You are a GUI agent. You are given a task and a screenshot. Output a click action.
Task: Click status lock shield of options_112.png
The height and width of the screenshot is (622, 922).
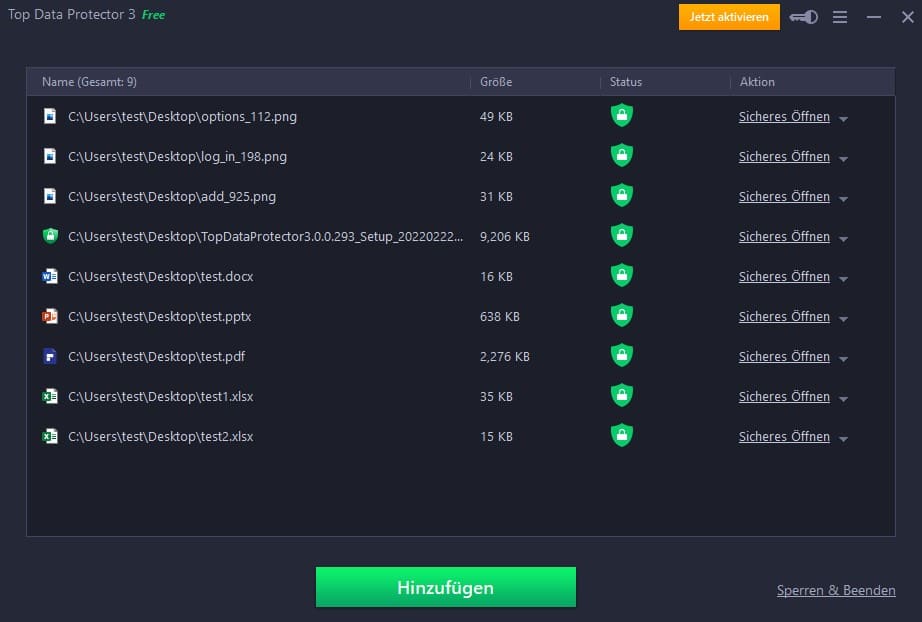click(622, 115)
